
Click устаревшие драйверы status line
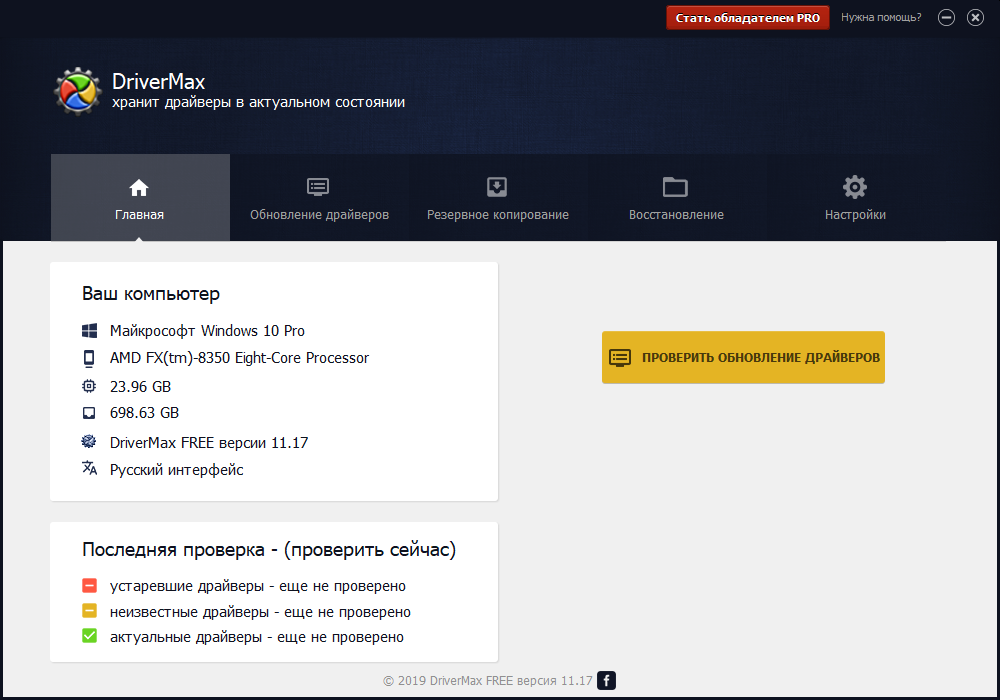[x=258, y=586]
